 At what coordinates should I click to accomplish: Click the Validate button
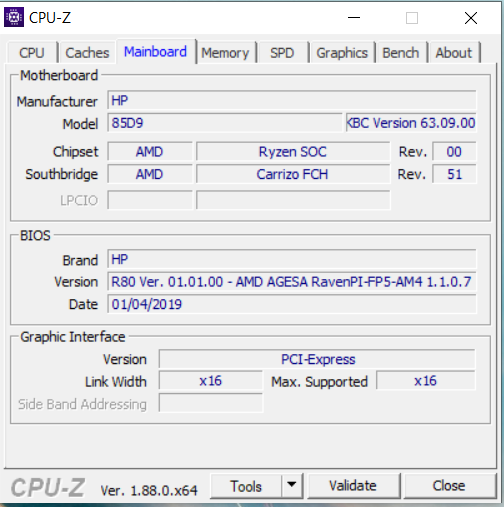tap(353, 485)
